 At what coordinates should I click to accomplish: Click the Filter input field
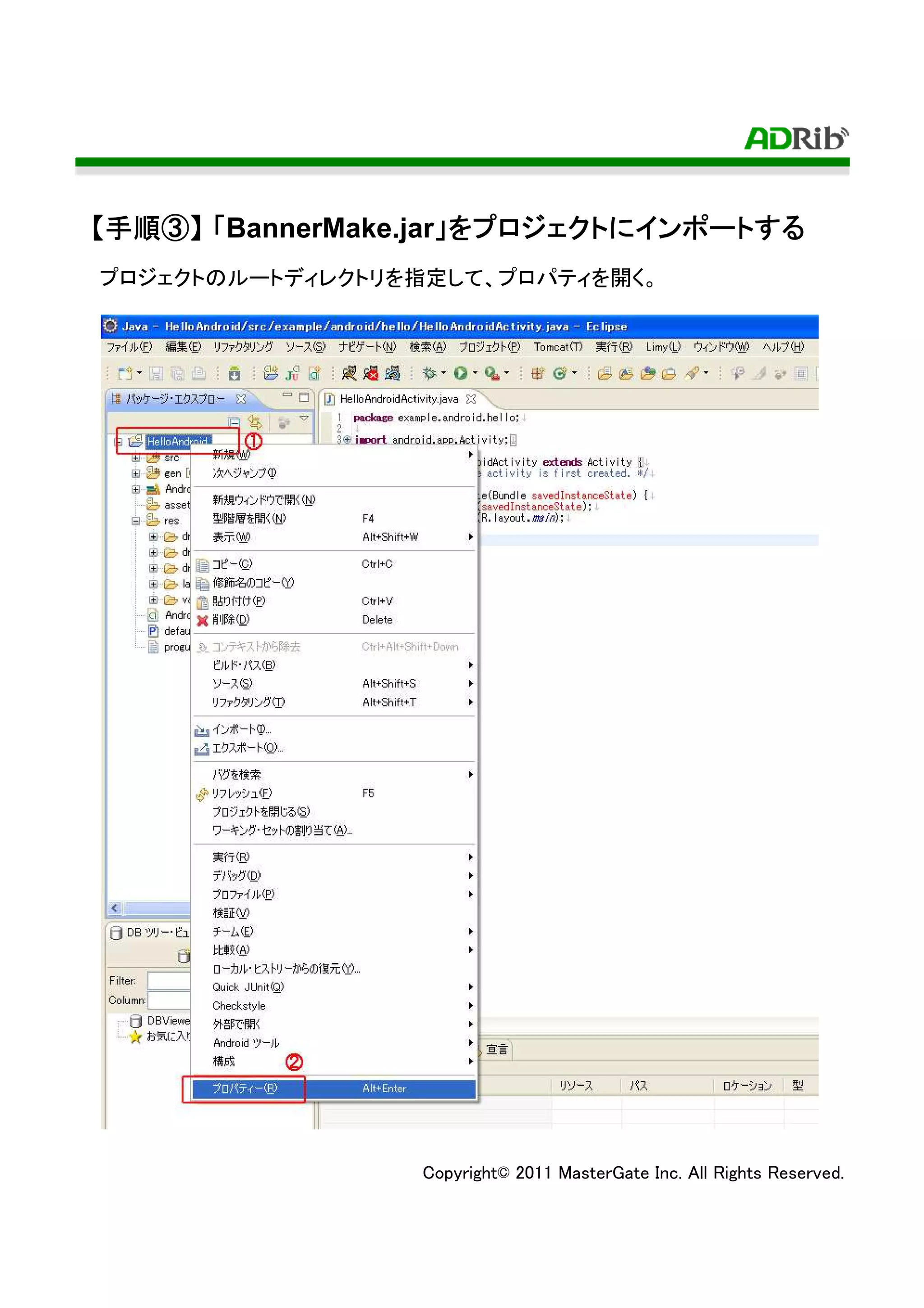pos(169,981)
